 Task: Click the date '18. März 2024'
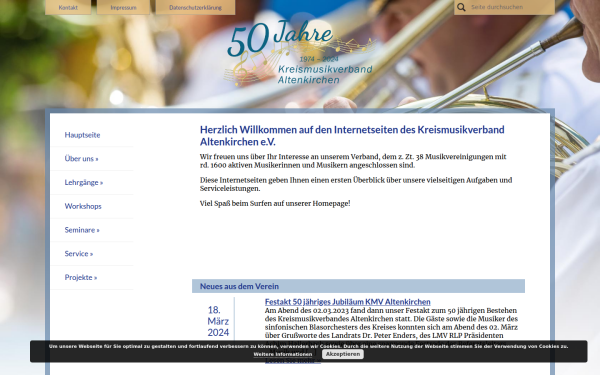click(218, 321)
